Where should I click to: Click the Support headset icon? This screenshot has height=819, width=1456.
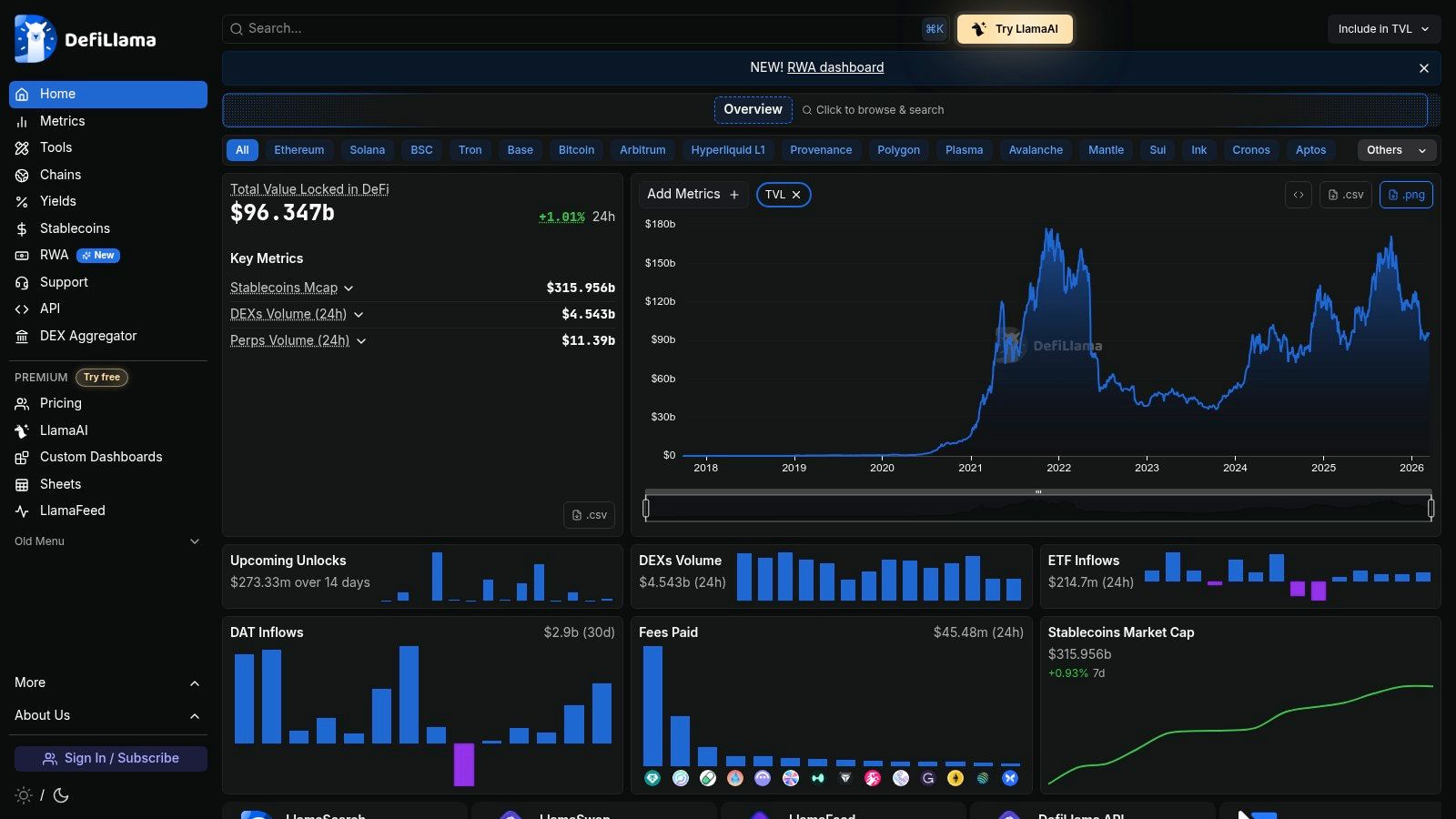click(x=22, y=282)
